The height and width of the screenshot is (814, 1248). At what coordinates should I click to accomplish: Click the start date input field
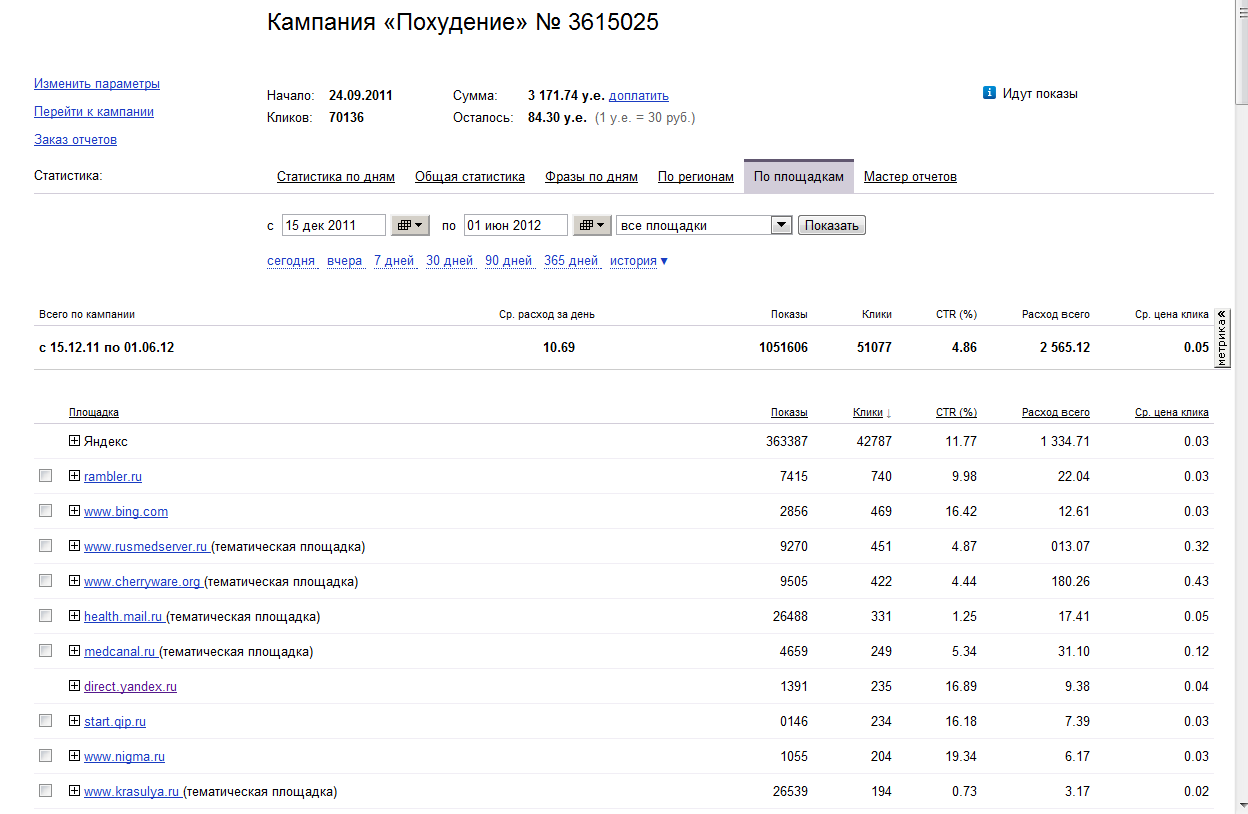click(332, 225)
